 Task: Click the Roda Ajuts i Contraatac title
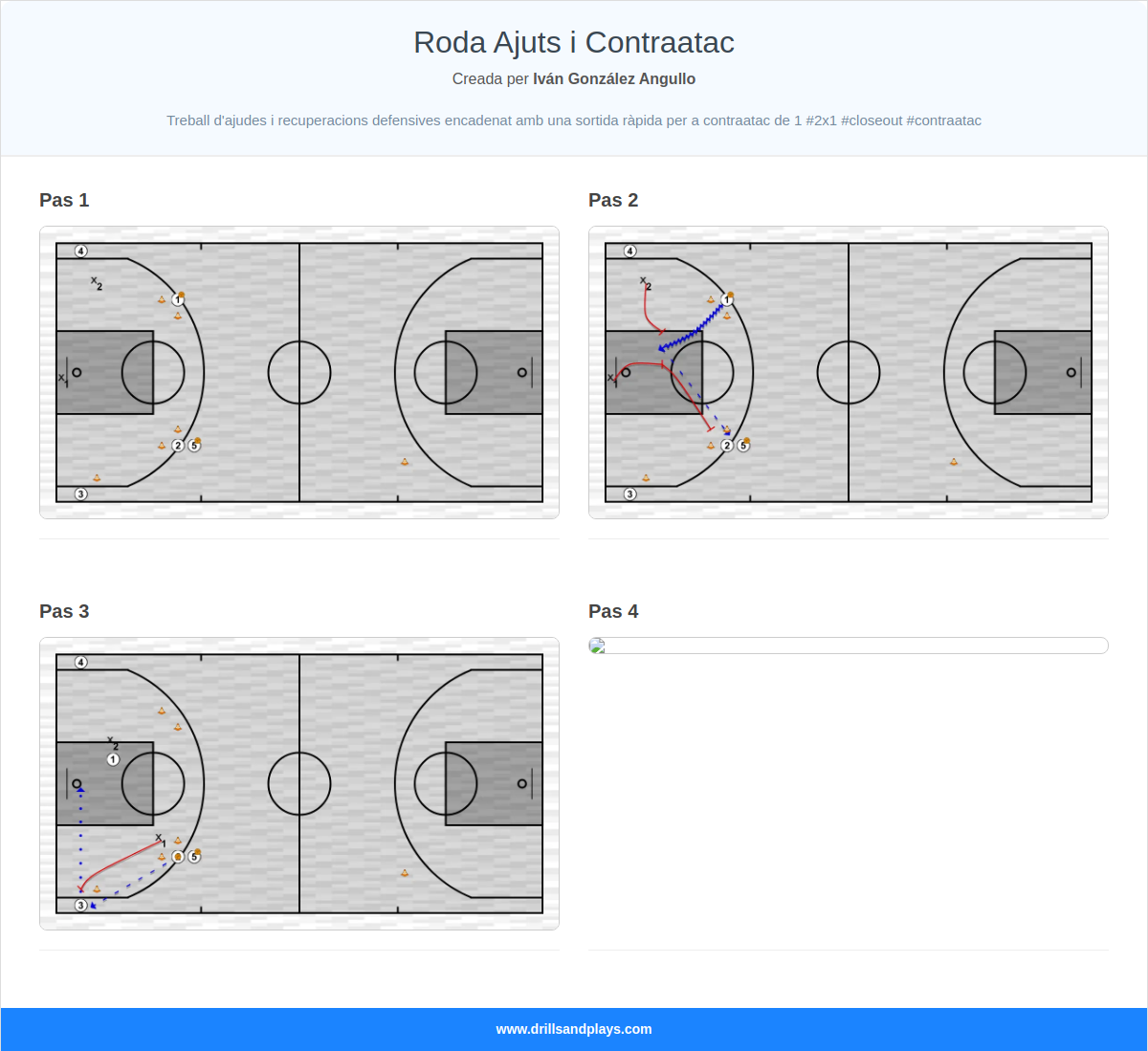pos(574,42)
